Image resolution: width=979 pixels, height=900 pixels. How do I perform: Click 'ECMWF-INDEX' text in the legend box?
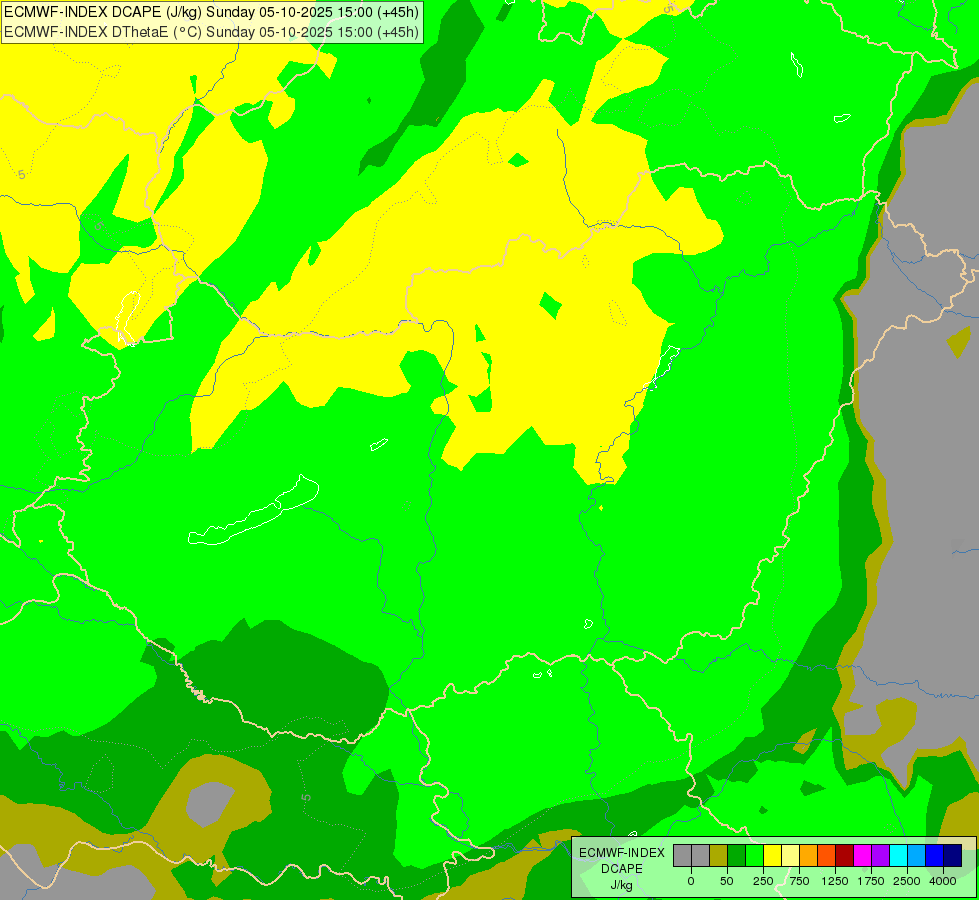click(x=622, y=853)
